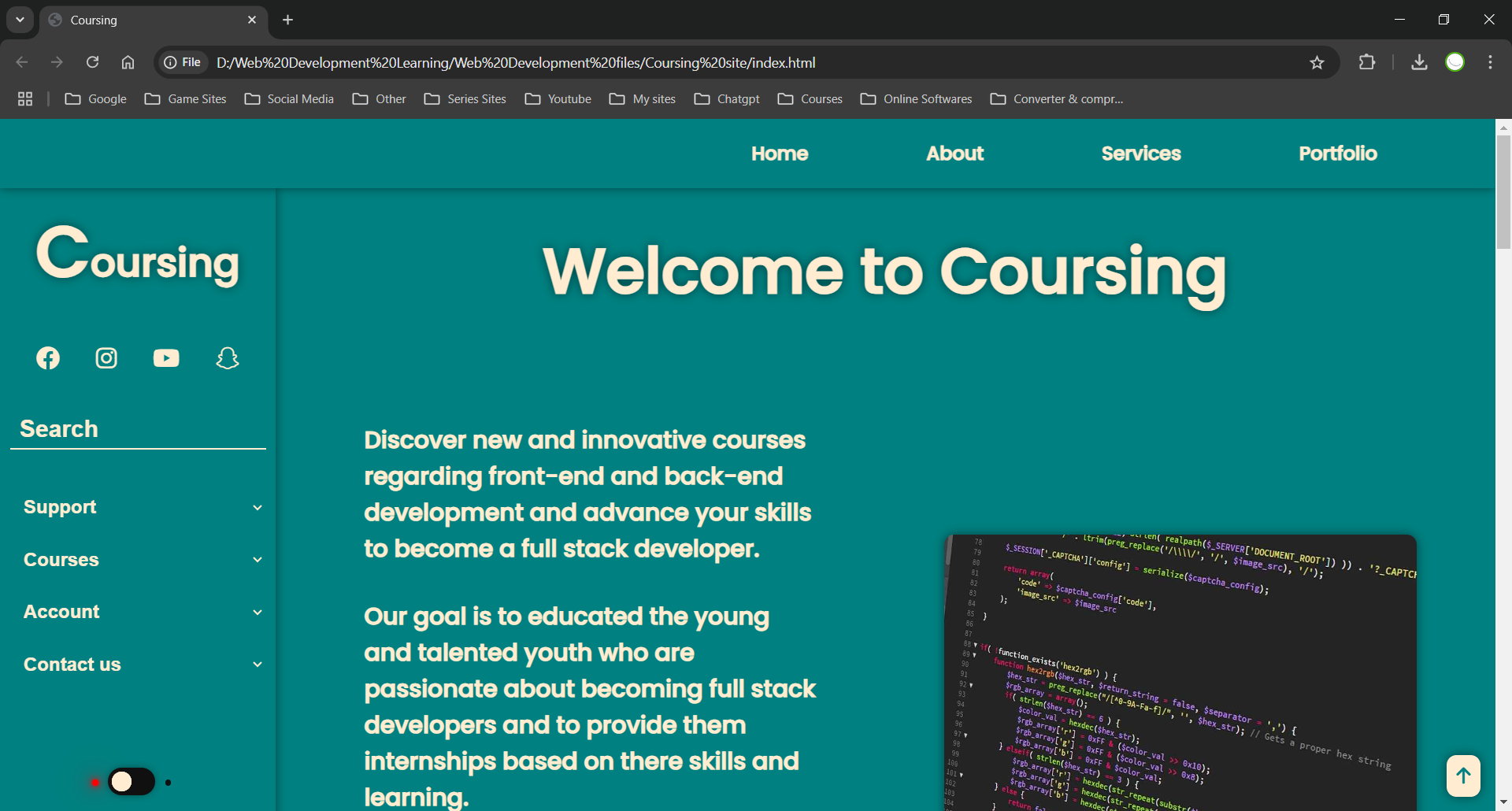Open the Chatgpt bookmarks folder
This screenshot has height=811, width=1512.
[727, 98]
